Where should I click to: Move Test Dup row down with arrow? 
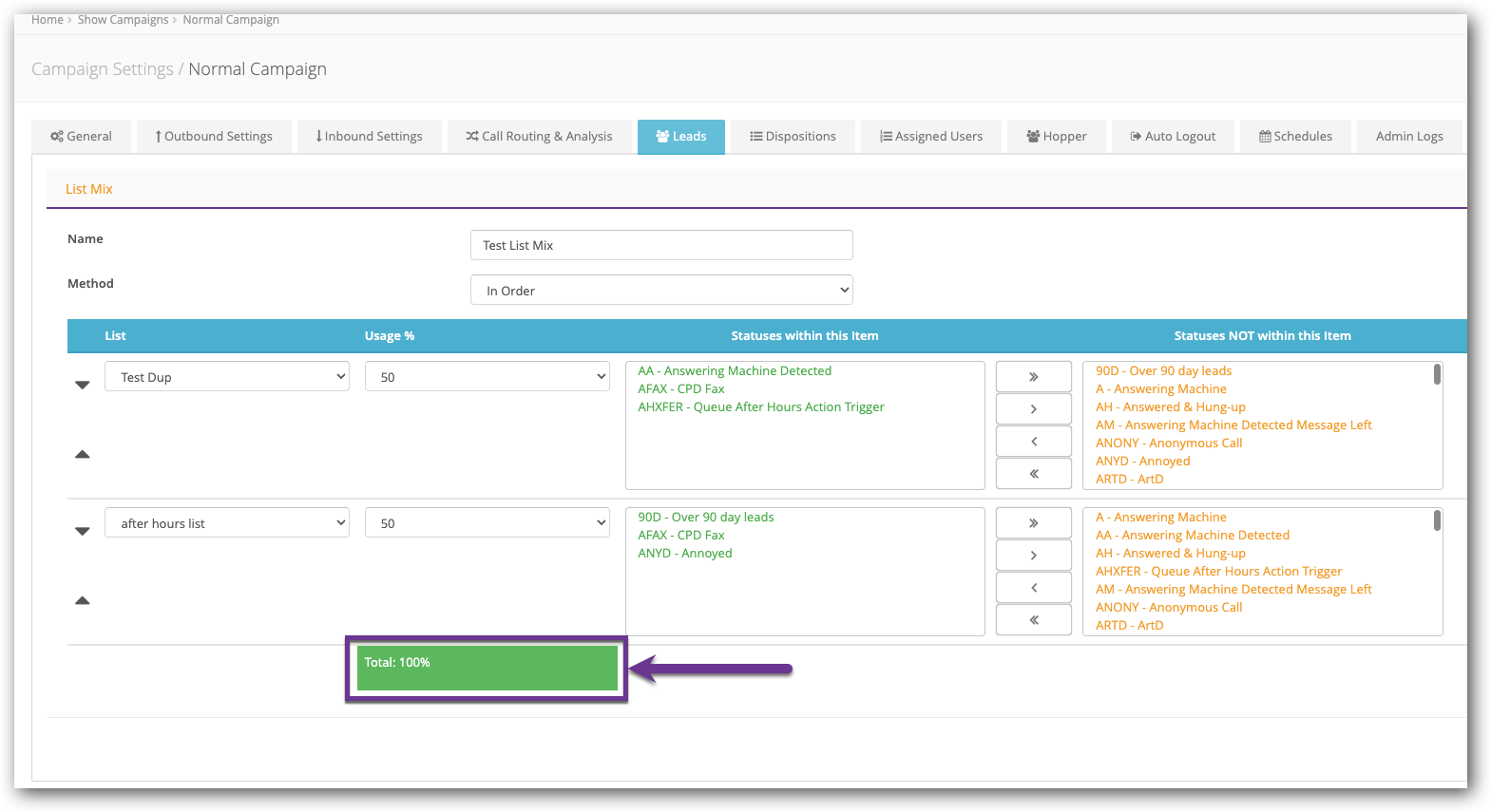(83, 385)
